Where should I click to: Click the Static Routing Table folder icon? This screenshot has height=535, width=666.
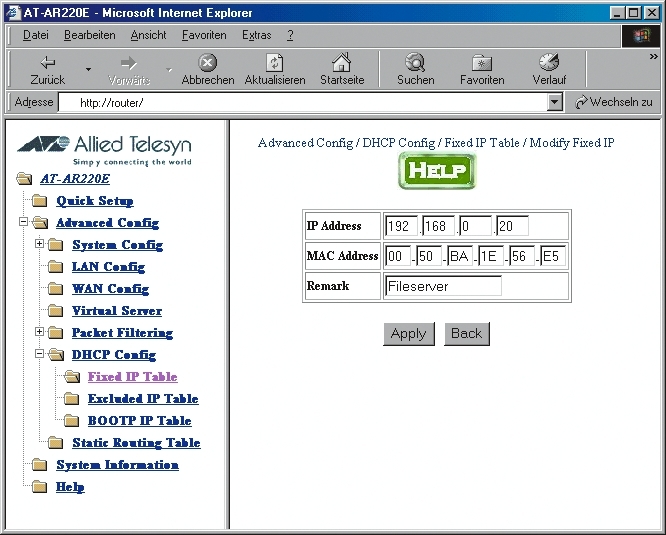tap(56, 443)
